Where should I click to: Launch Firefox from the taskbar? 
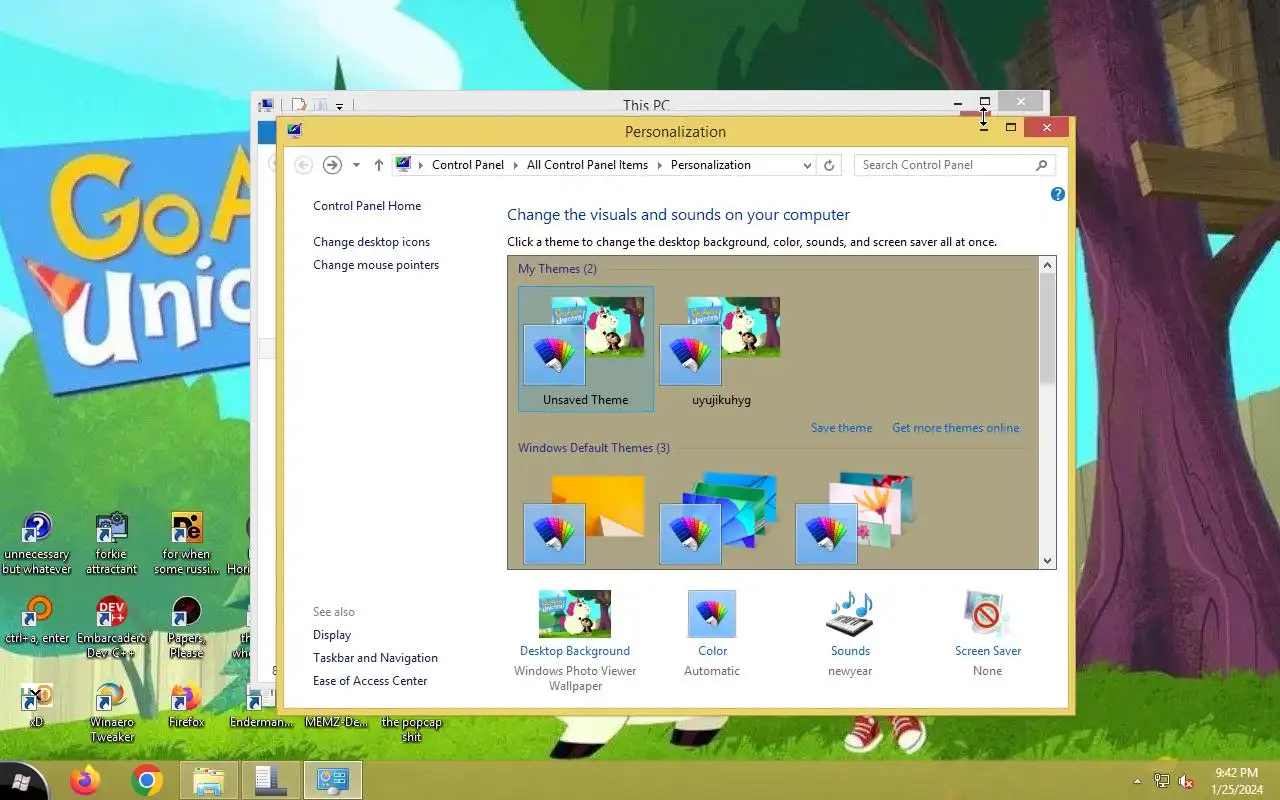[85, 780]
